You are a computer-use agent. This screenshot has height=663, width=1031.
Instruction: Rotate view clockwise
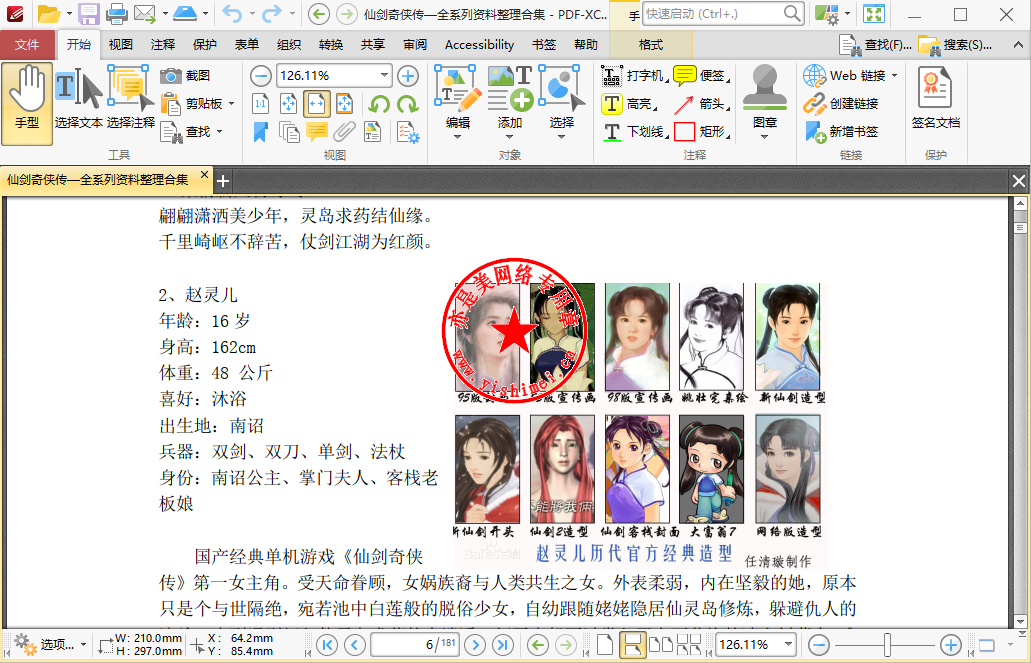[408, 103]
